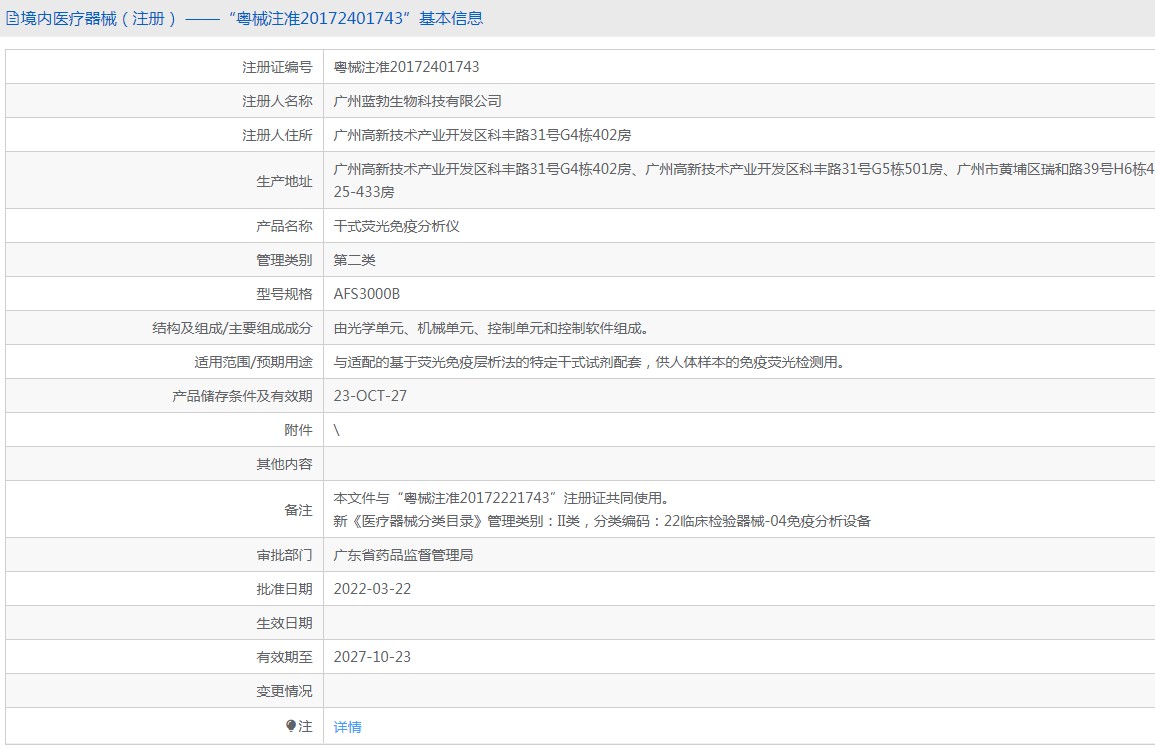Select approval date 2022-03-22
Screen dimensions: 1155x749
[x=372, y=589]
